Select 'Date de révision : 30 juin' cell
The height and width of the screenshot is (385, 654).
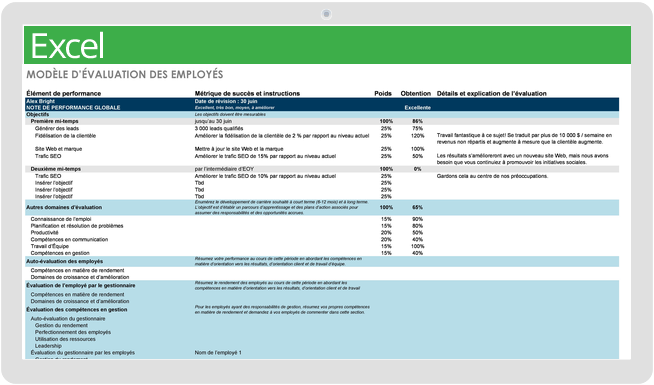coord(226,101)
